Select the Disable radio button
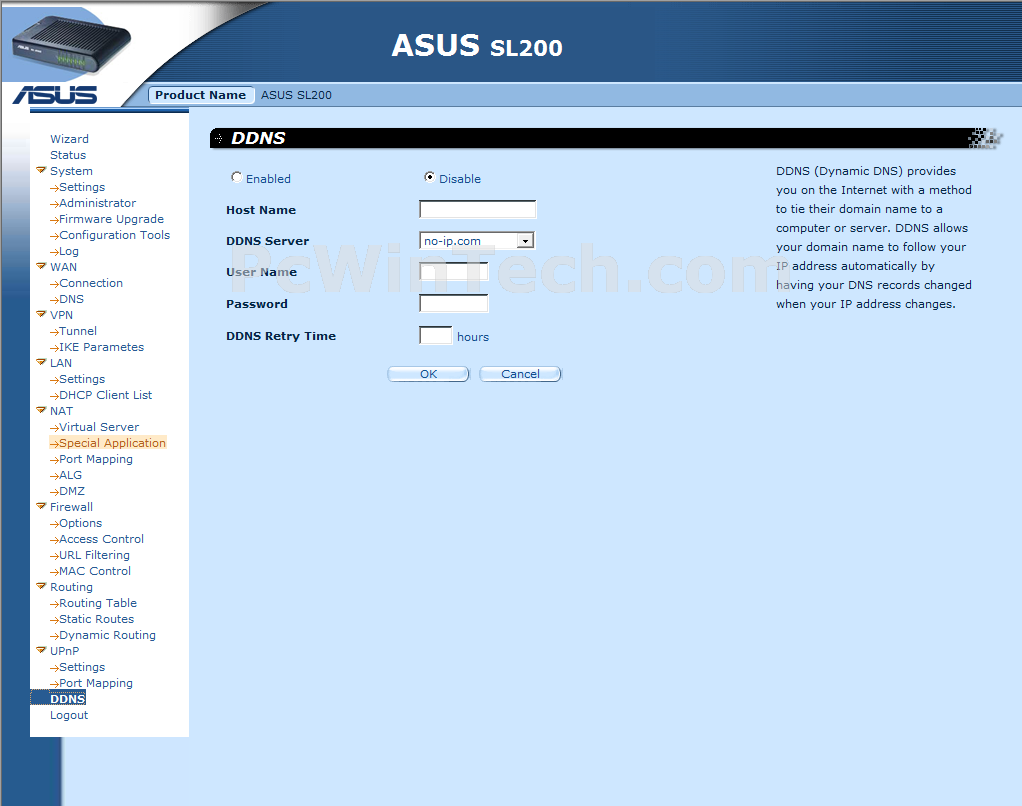 [x=430, y=177]
